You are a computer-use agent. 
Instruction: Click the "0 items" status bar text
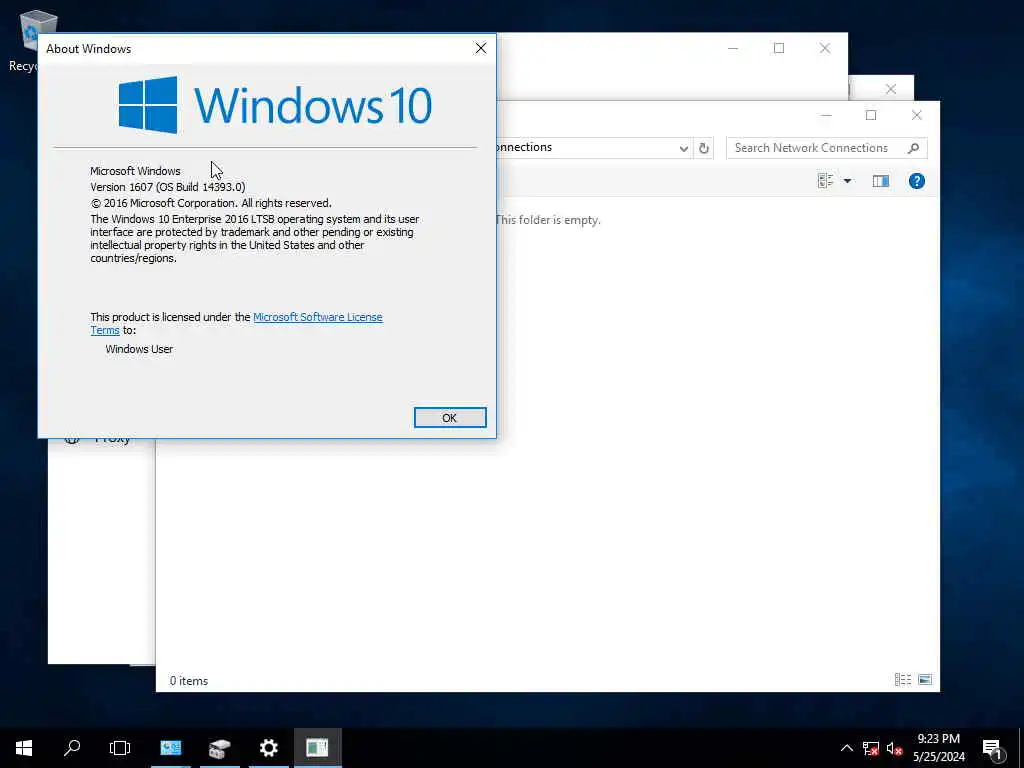click(x=189, y=680)
